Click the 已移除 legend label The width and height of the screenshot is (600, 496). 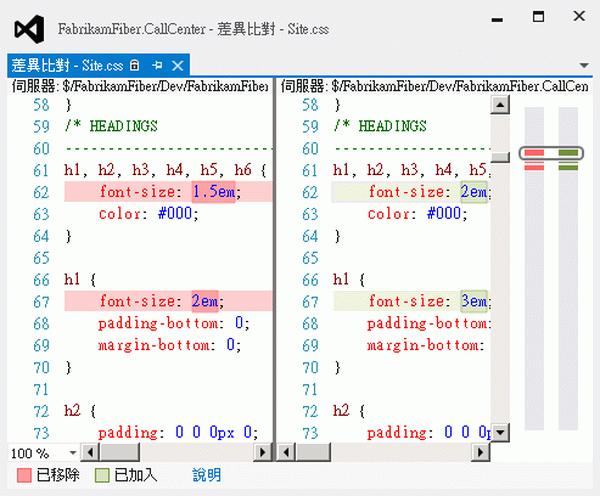point(58,475)
